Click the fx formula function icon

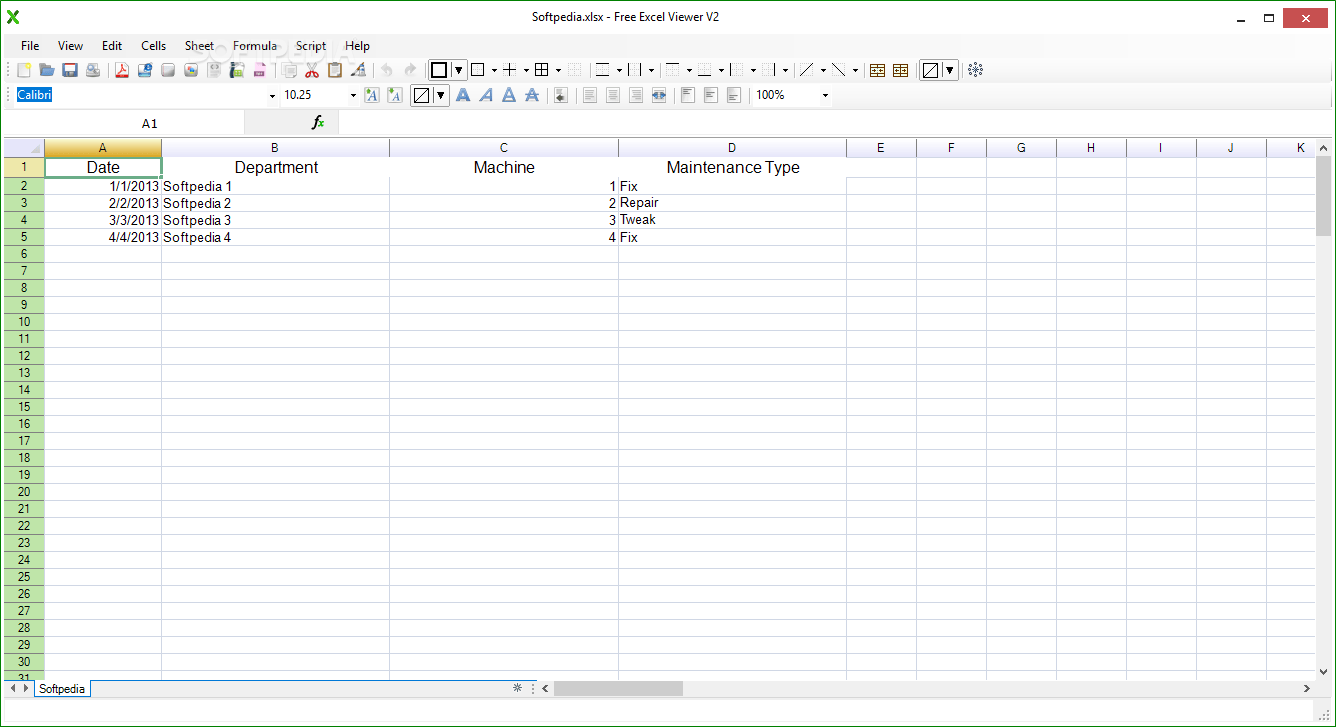318,122
